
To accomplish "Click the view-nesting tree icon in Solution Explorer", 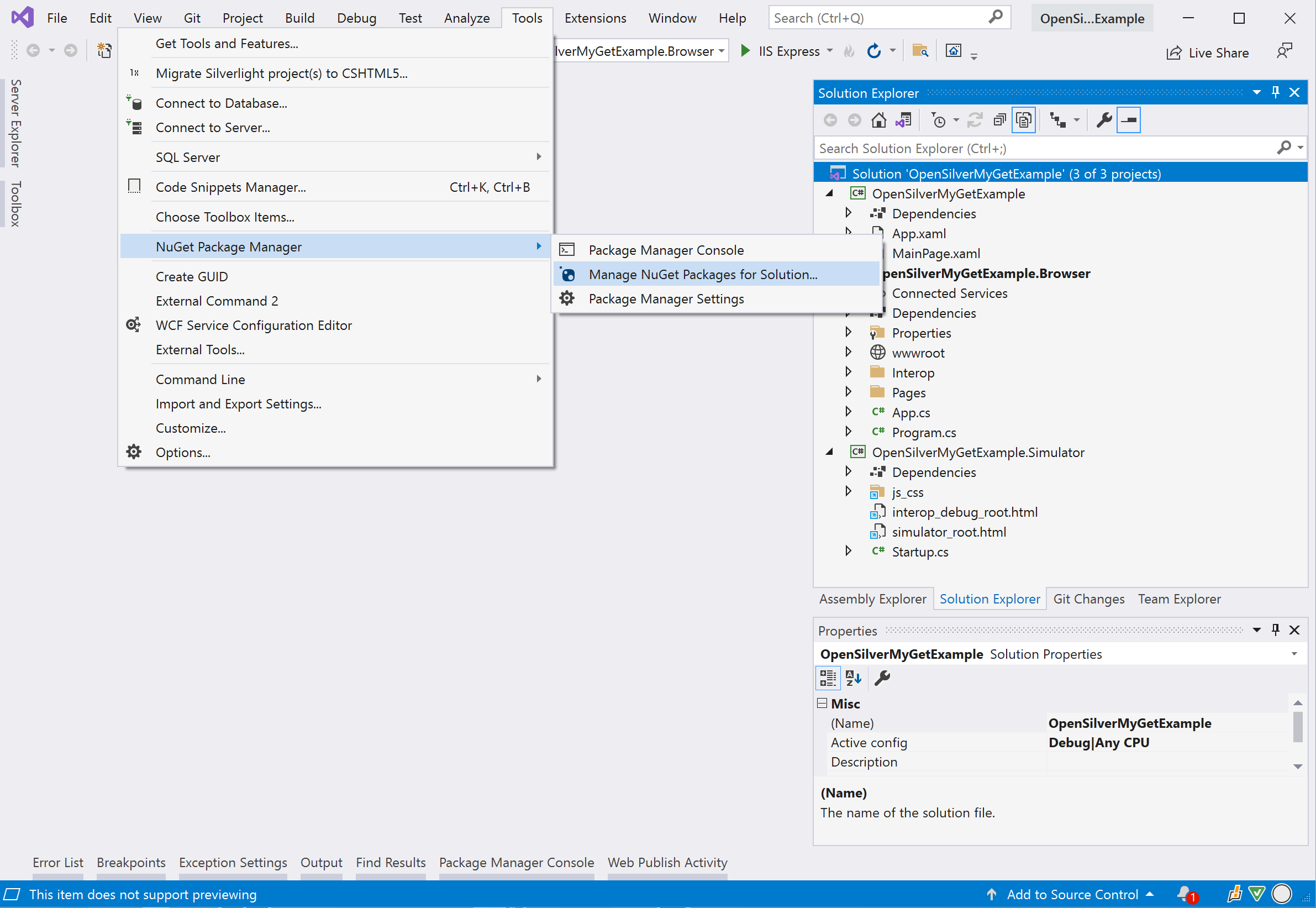I will coord(1058,120).
